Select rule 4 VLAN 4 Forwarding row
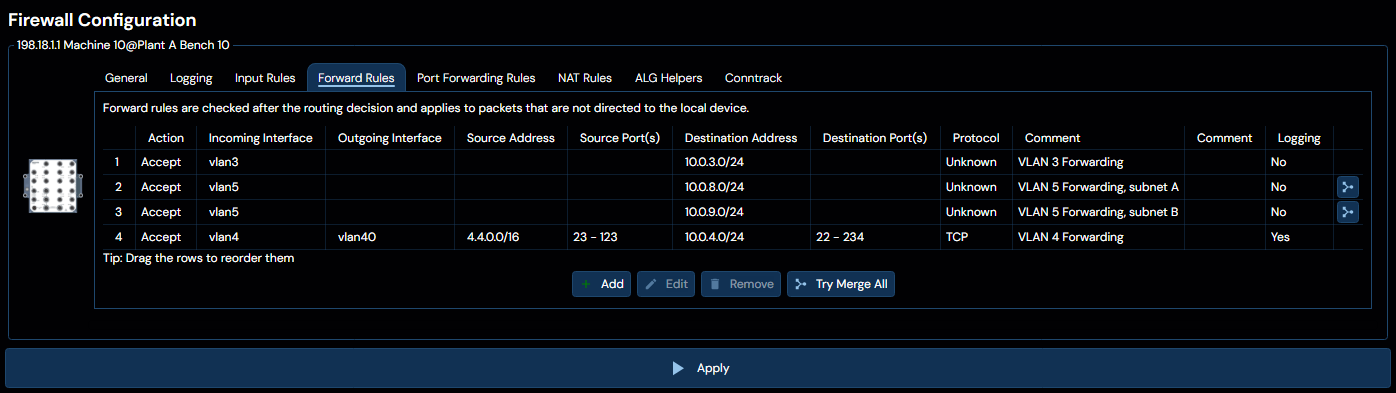 click(732, 237)
